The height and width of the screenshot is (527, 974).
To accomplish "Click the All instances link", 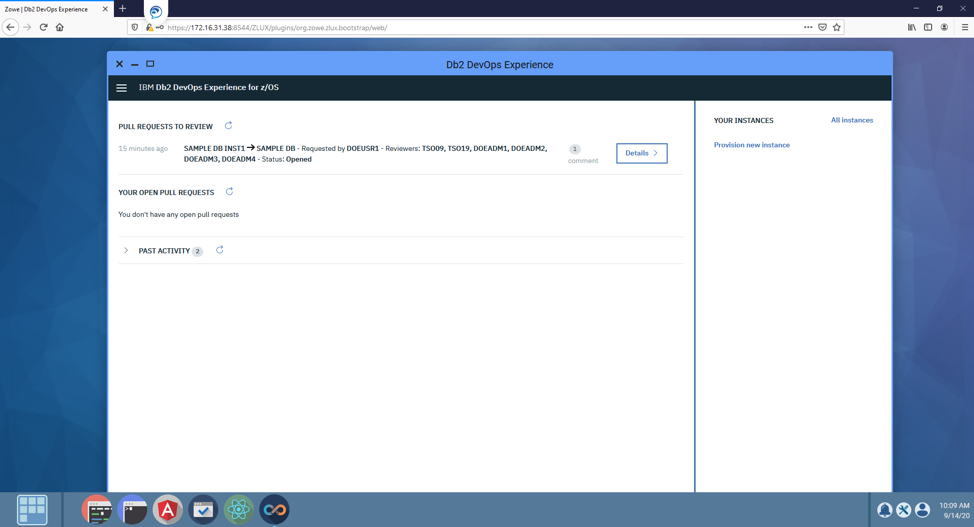I will tap(852, 120).
